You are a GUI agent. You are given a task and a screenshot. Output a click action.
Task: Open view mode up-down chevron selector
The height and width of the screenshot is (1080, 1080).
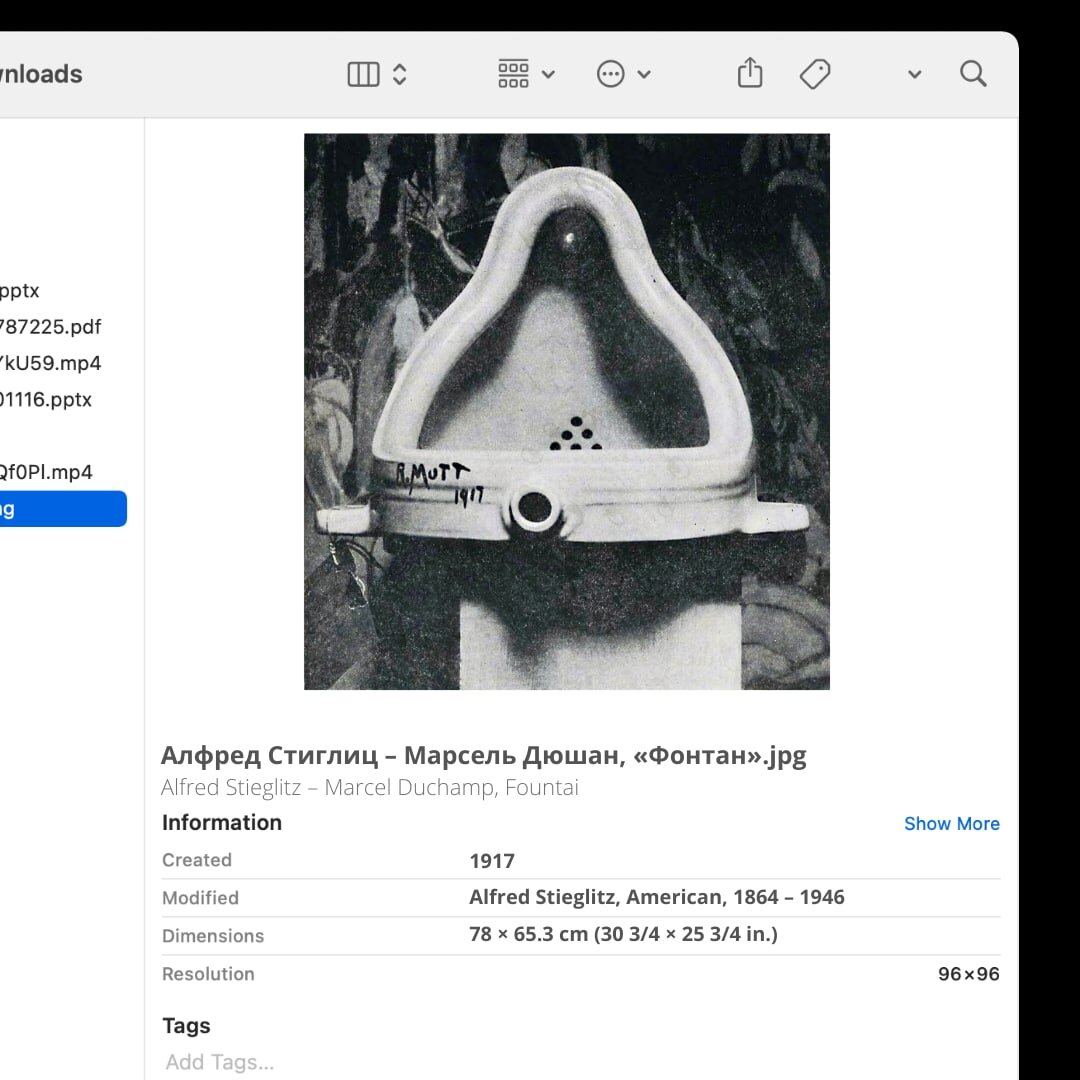399,74
